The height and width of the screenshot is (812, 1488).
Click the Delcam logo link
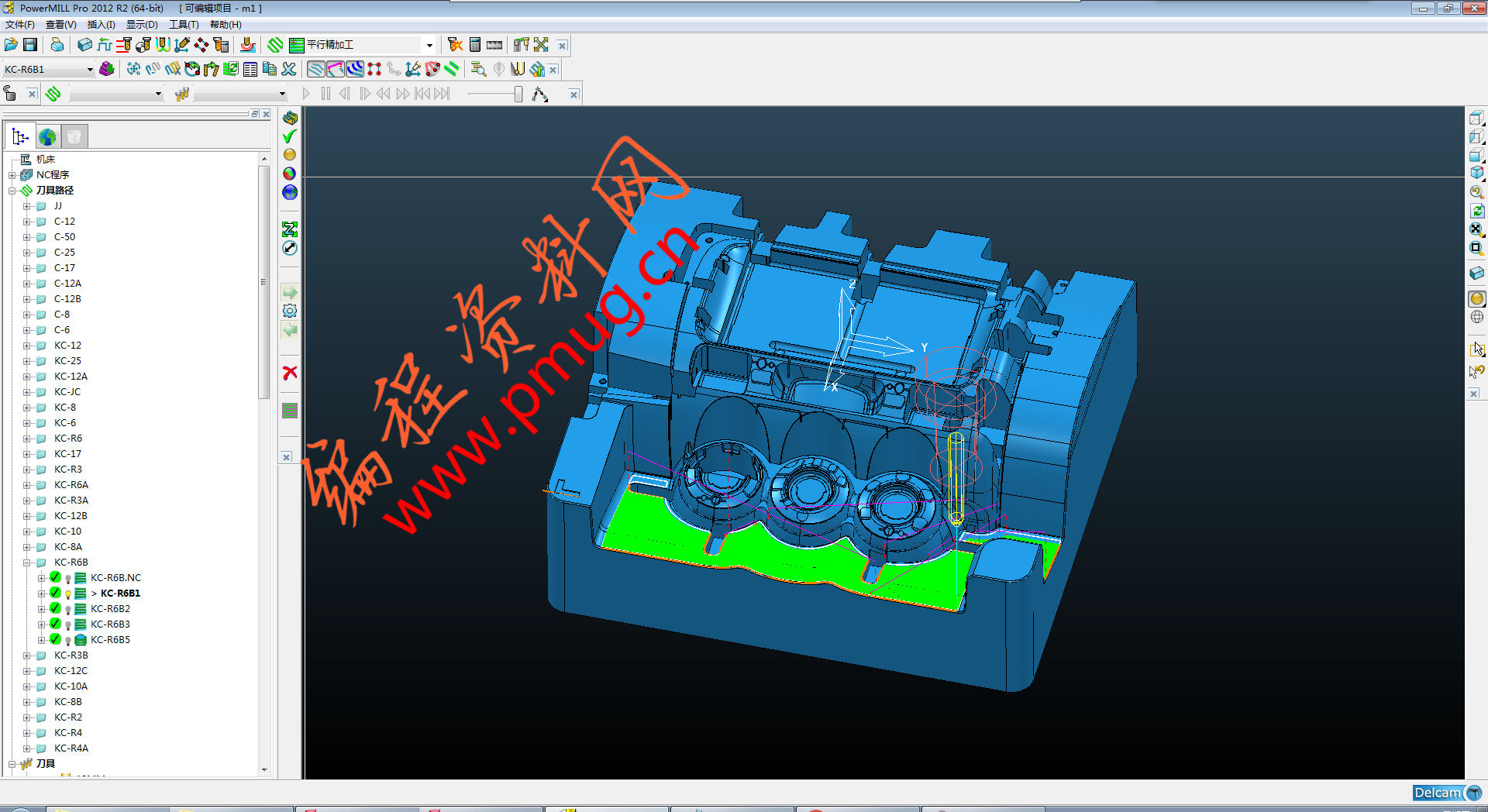click(1447, 793)
